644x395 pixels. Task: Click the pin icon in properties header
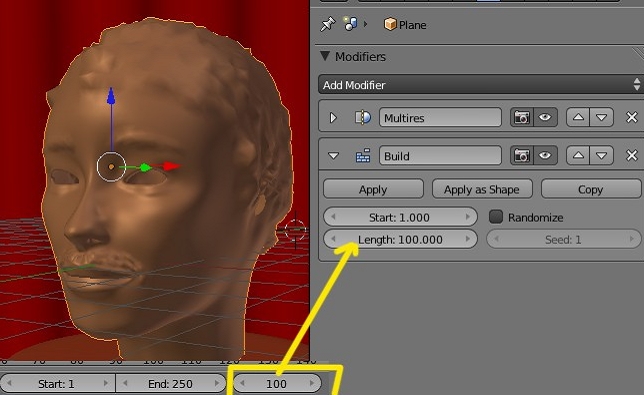coord(327,24)
